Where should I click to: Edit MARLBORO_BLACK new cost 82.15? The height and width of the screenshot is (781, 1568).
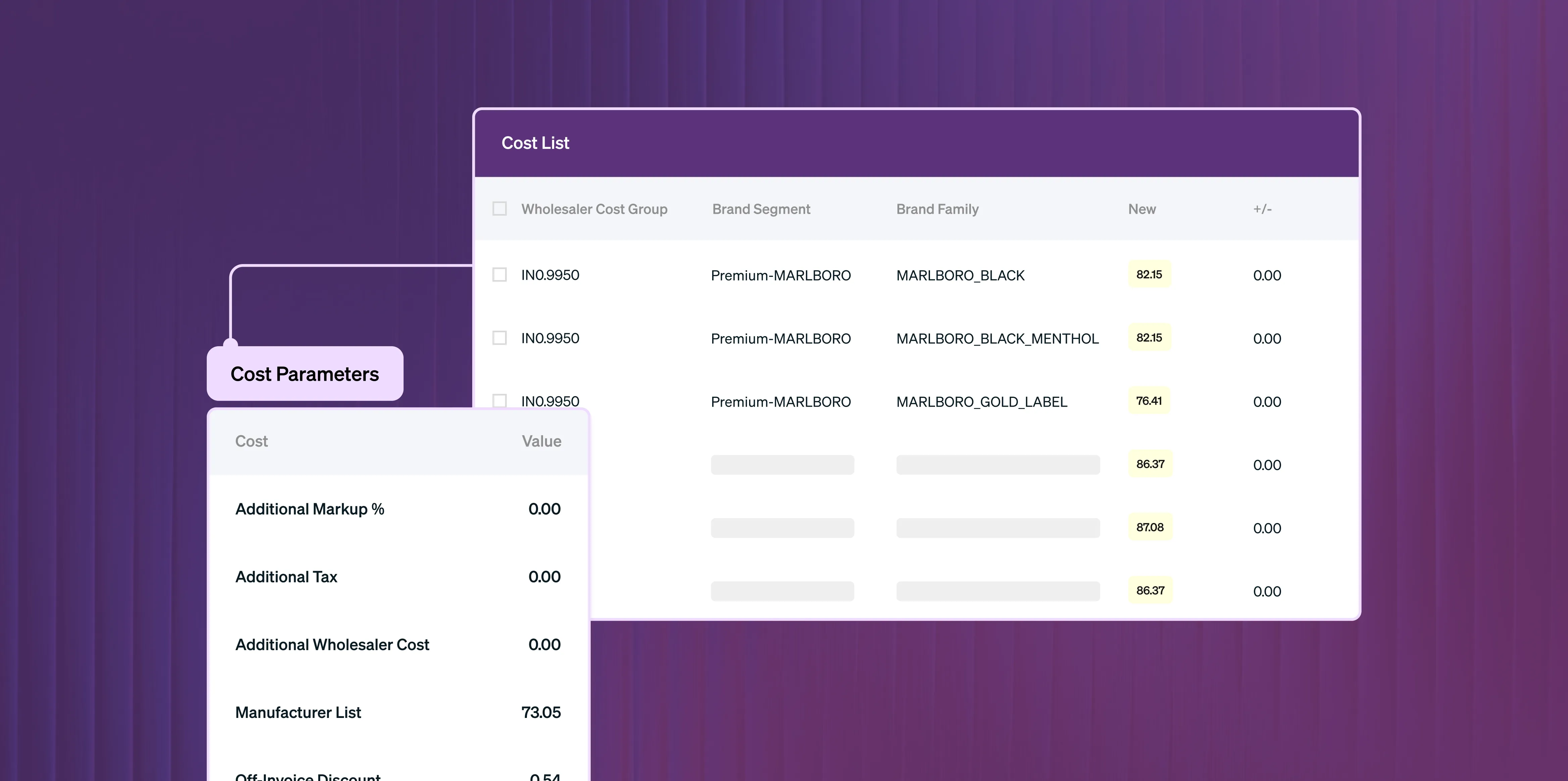pyautogui.click(x=1148, y=274)
